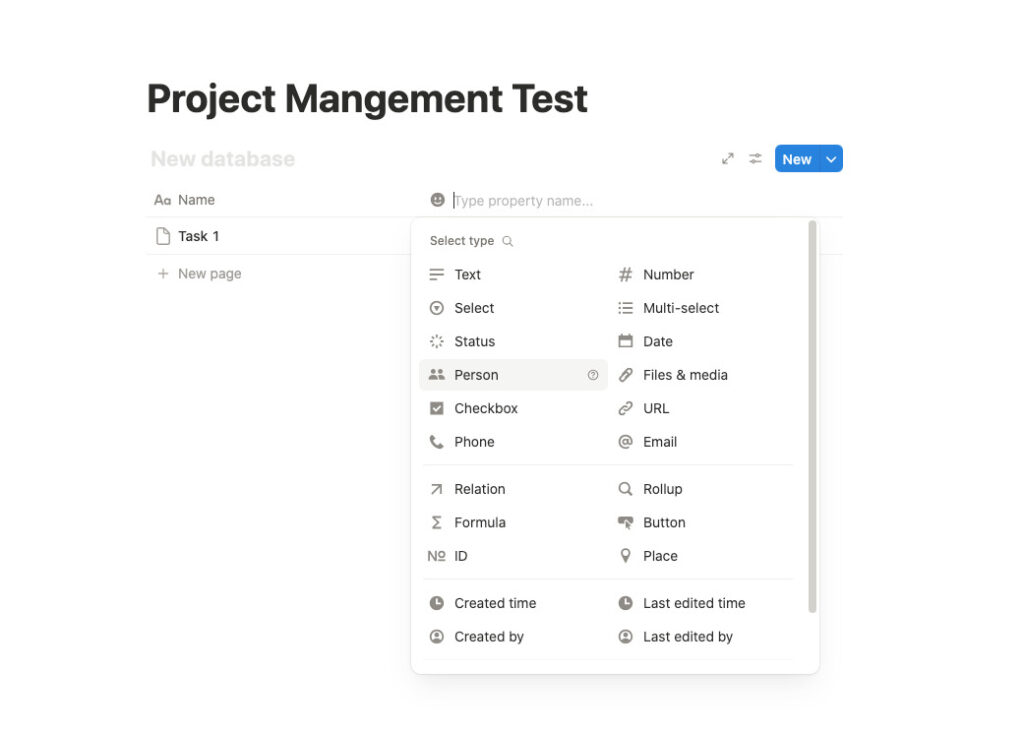Click the plus icon beside New page
The width and height of the screenshot is (1024, 732).
163,274
